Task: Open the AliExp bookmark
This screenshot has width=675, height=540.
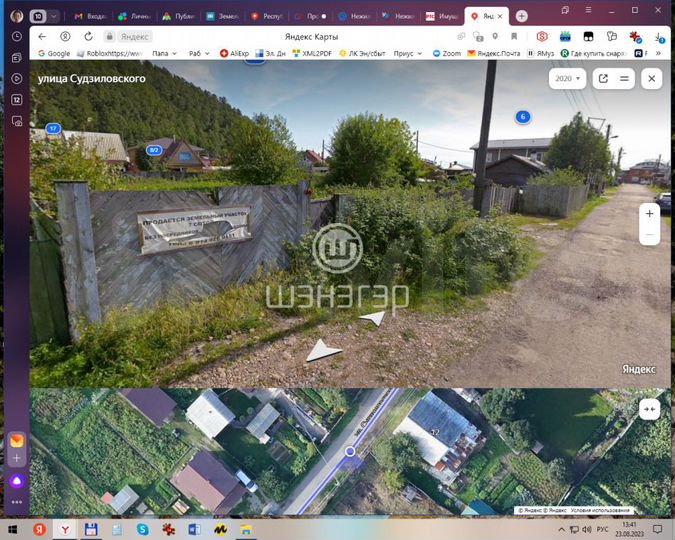Action: [235, 53]
